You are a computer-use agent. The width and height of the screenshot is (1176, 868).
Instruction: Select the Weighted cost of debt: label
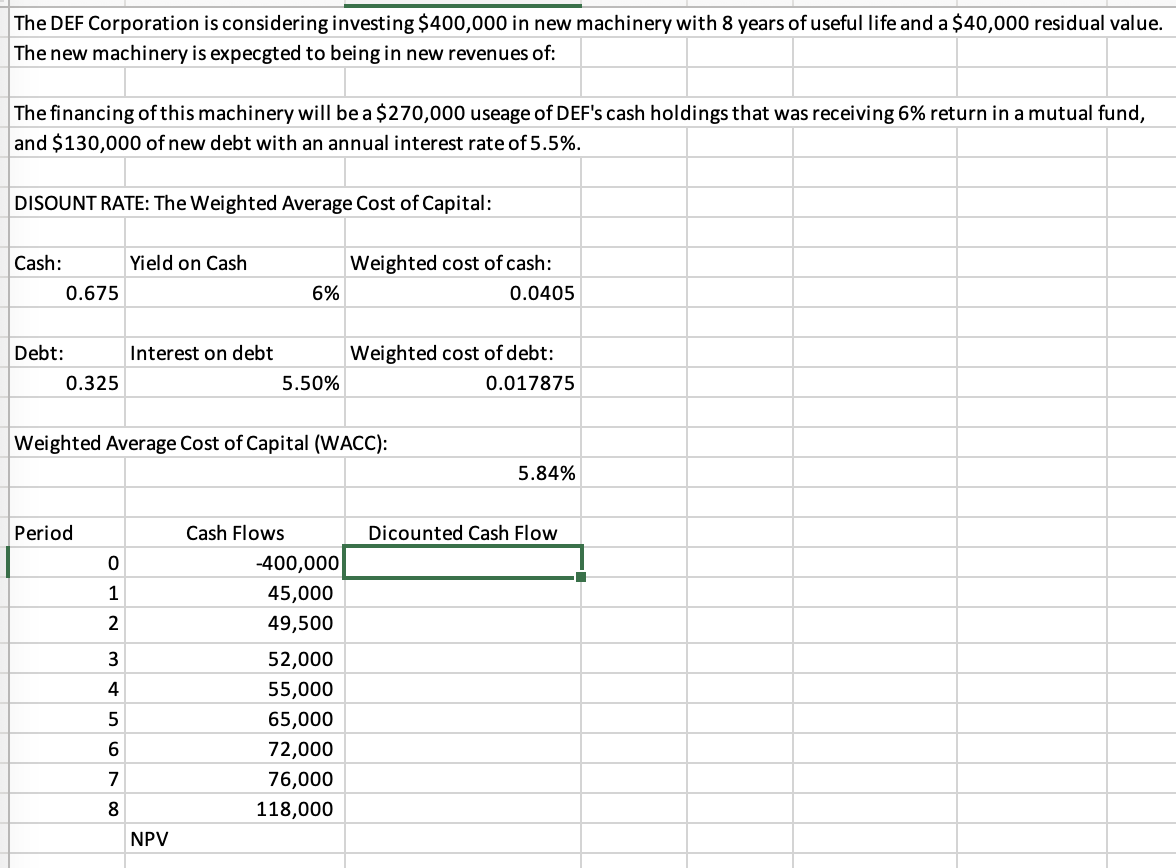pos(452,353)
